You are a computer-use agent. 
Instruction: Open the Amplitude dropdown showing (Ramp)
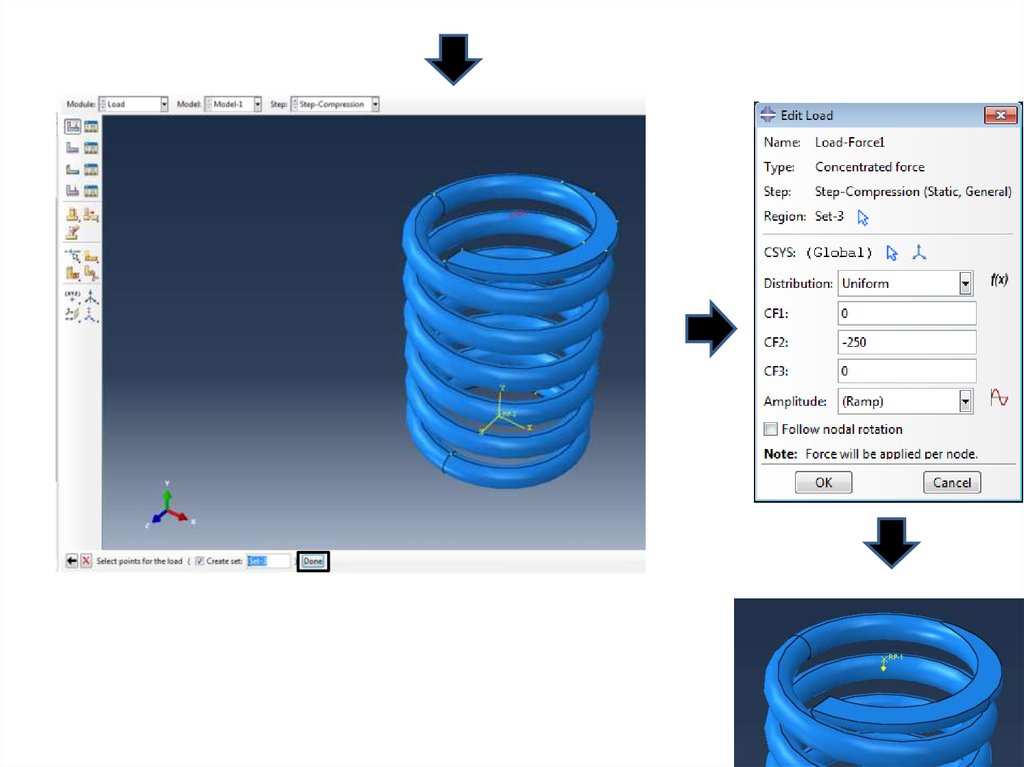[x=906, y=401]
